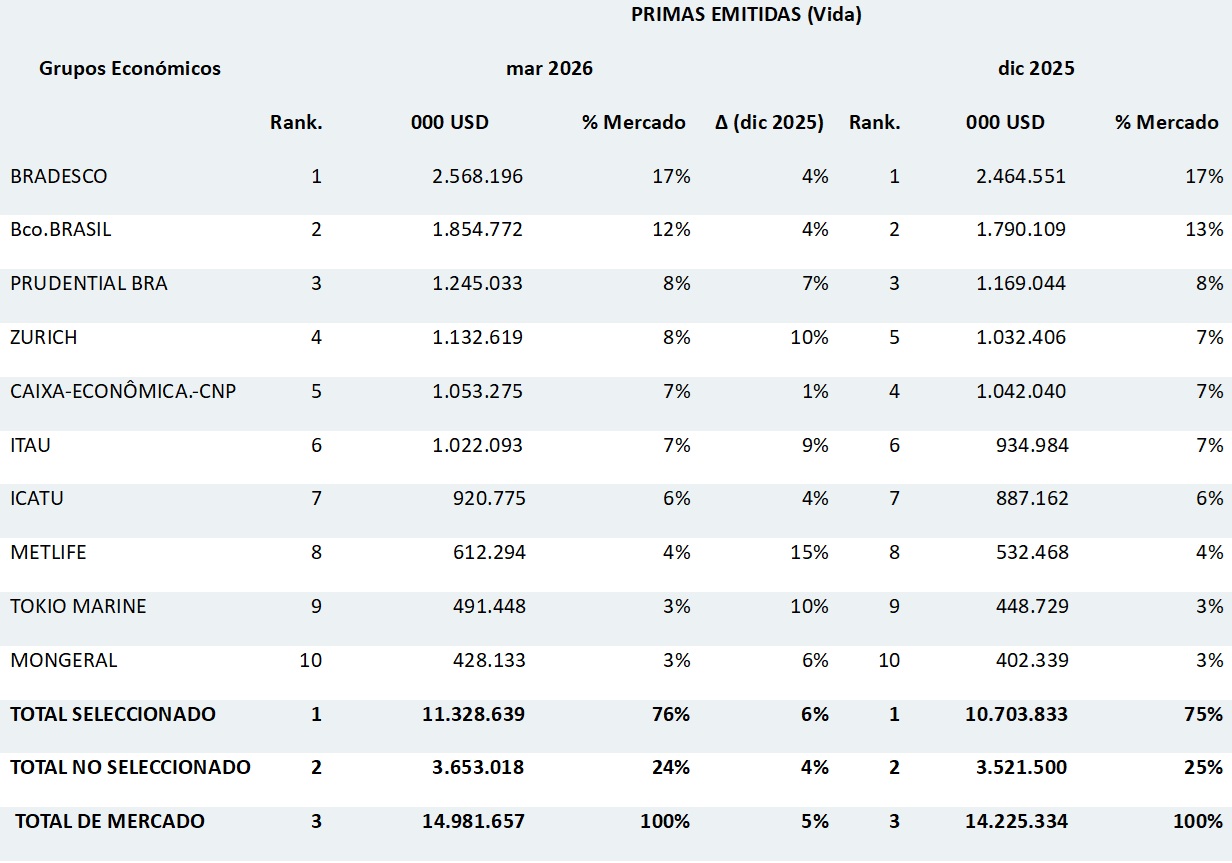Screen dimensions: 1232x863
Task: Select the Bco.BRASIL row label
Action: pyautogui.click(x=61, y=229)
